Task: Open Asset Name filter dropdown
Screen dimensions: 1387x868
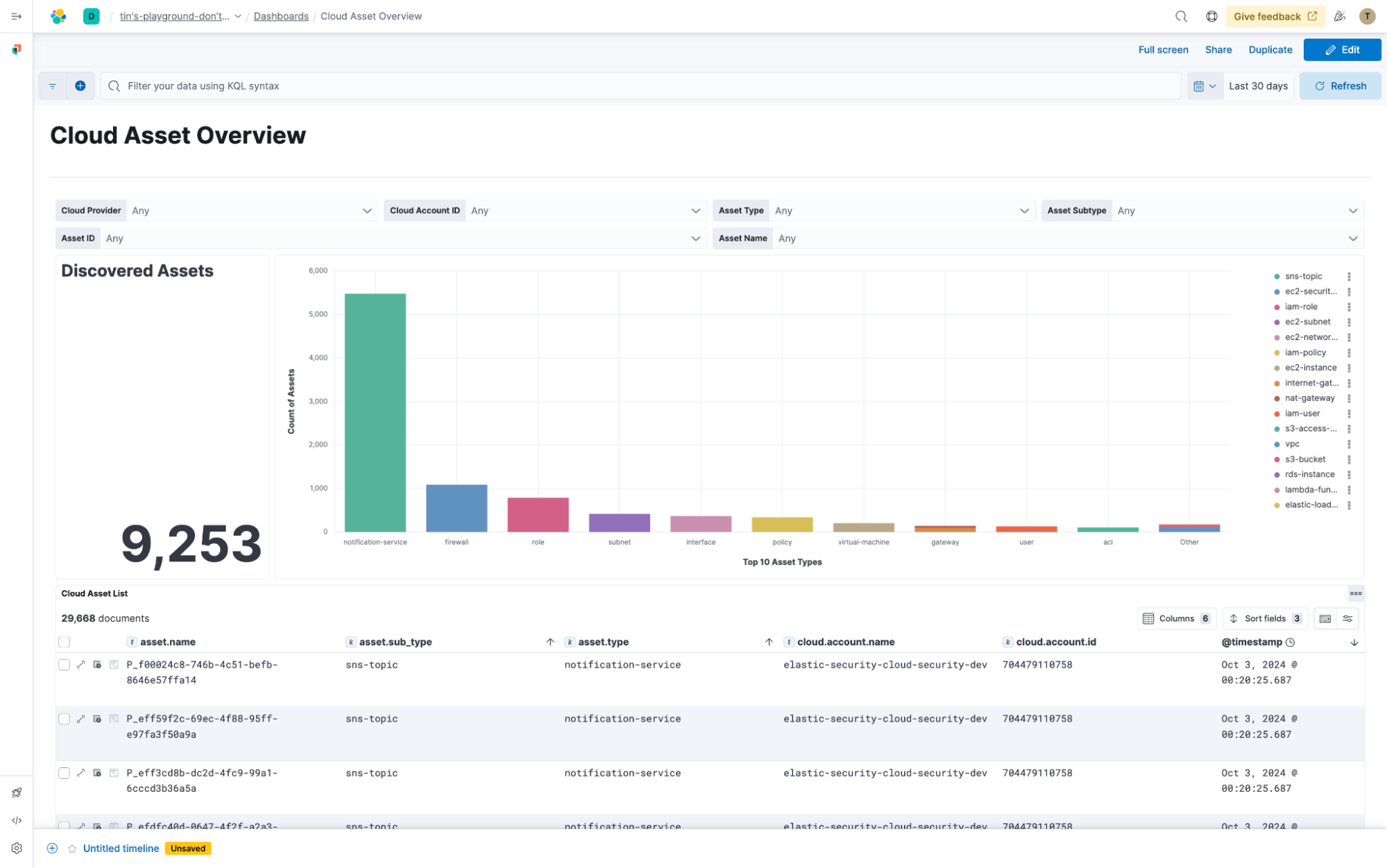Action: tap(1068, 238)
